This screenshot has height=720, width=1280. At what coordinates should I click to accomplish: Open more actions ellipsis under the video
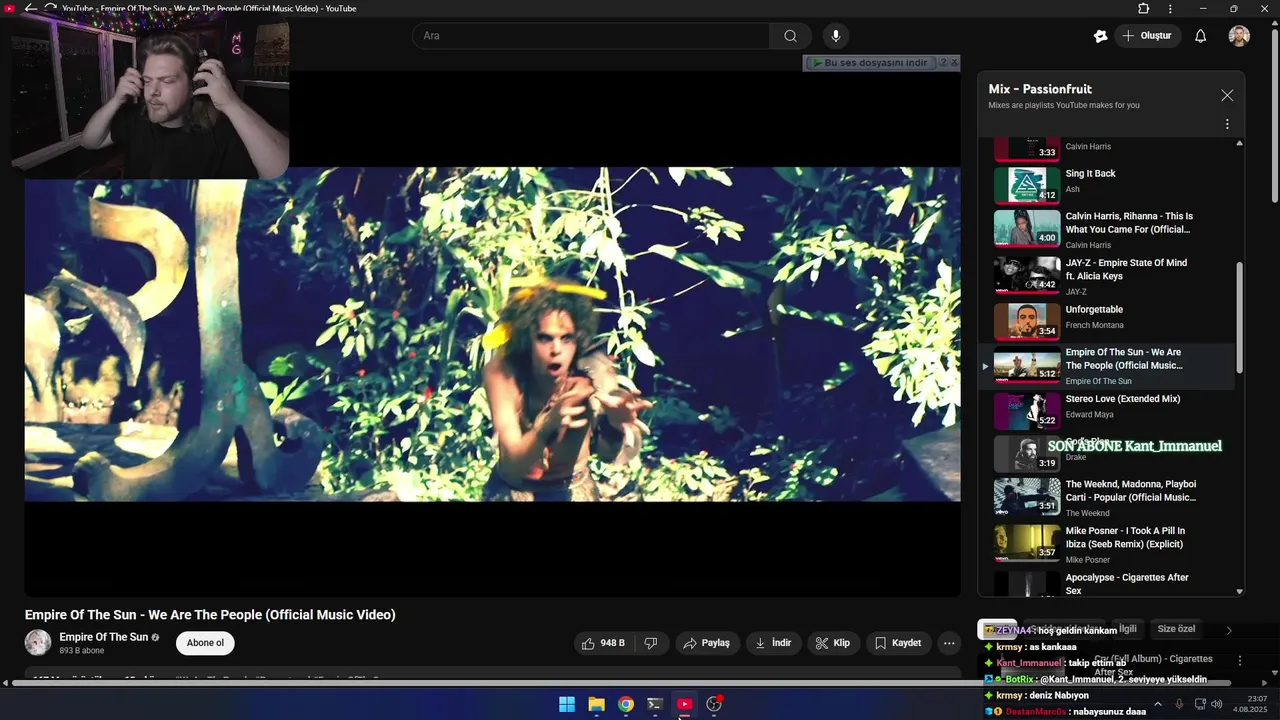coord(949,643)
